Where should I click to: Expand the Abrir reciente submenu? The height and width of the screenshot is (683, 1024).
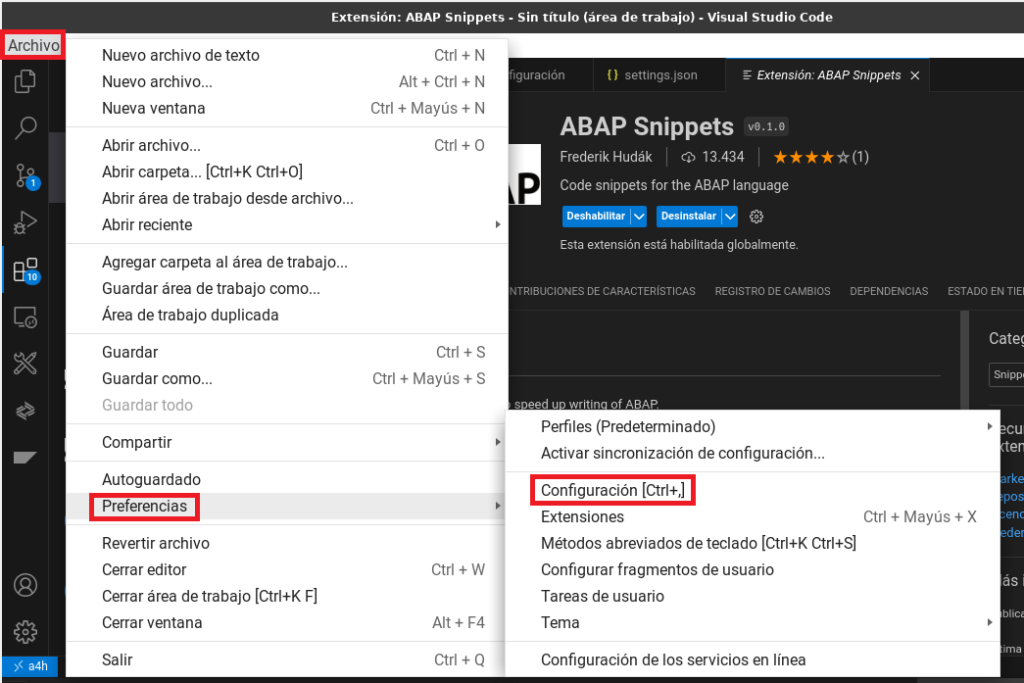287,225
